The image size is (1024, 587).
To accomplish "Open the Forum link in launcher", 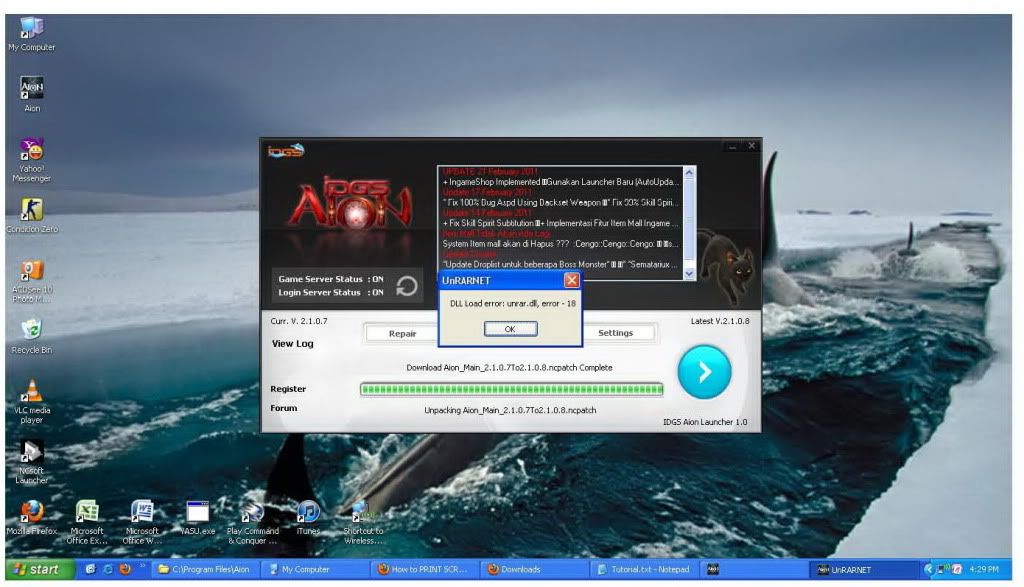I will (x=283, y=408).
